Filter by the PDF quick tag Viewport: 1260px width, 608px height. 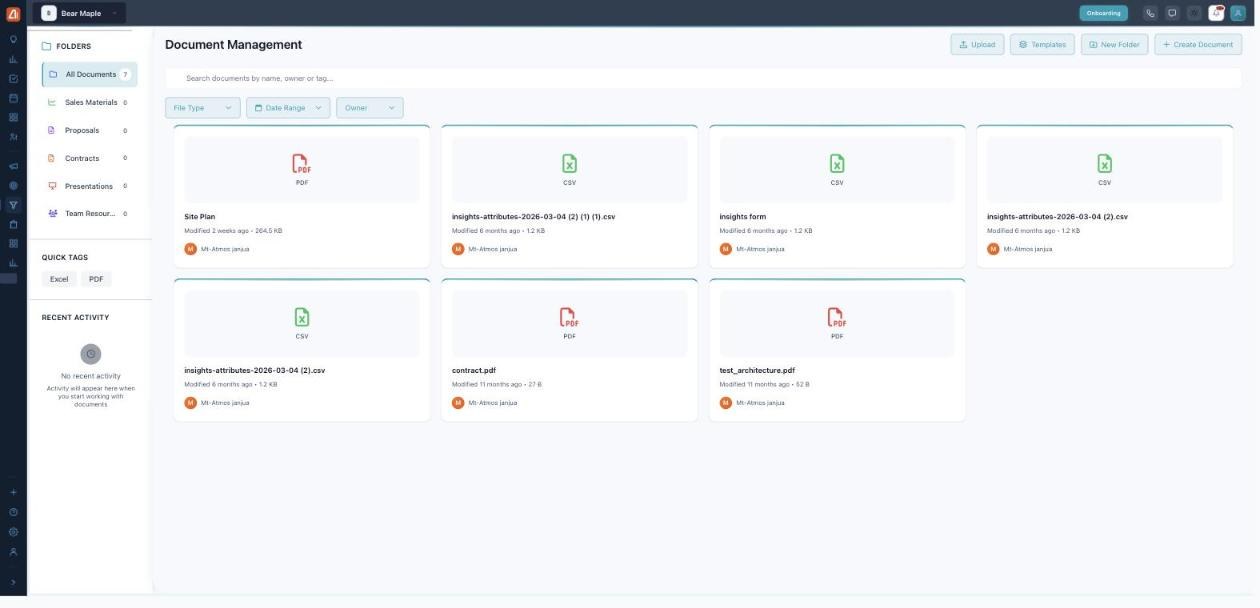96,279
